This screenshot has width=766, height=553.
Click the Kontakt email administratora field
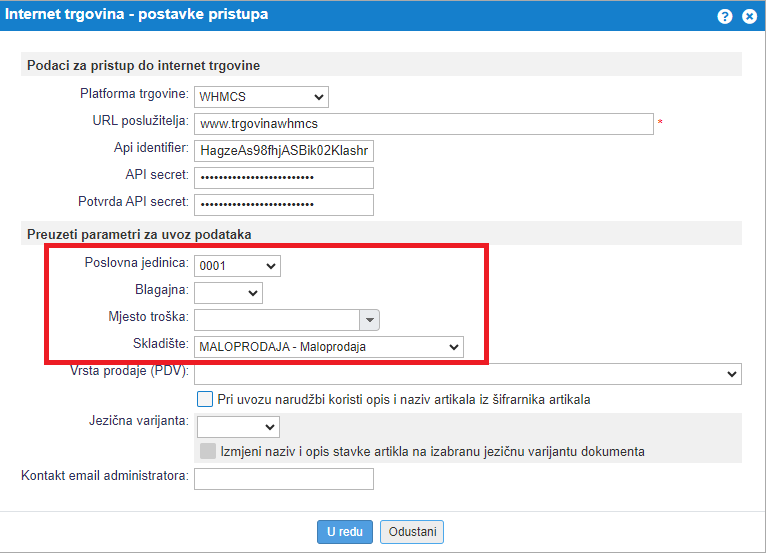click(x=284, y=479)
